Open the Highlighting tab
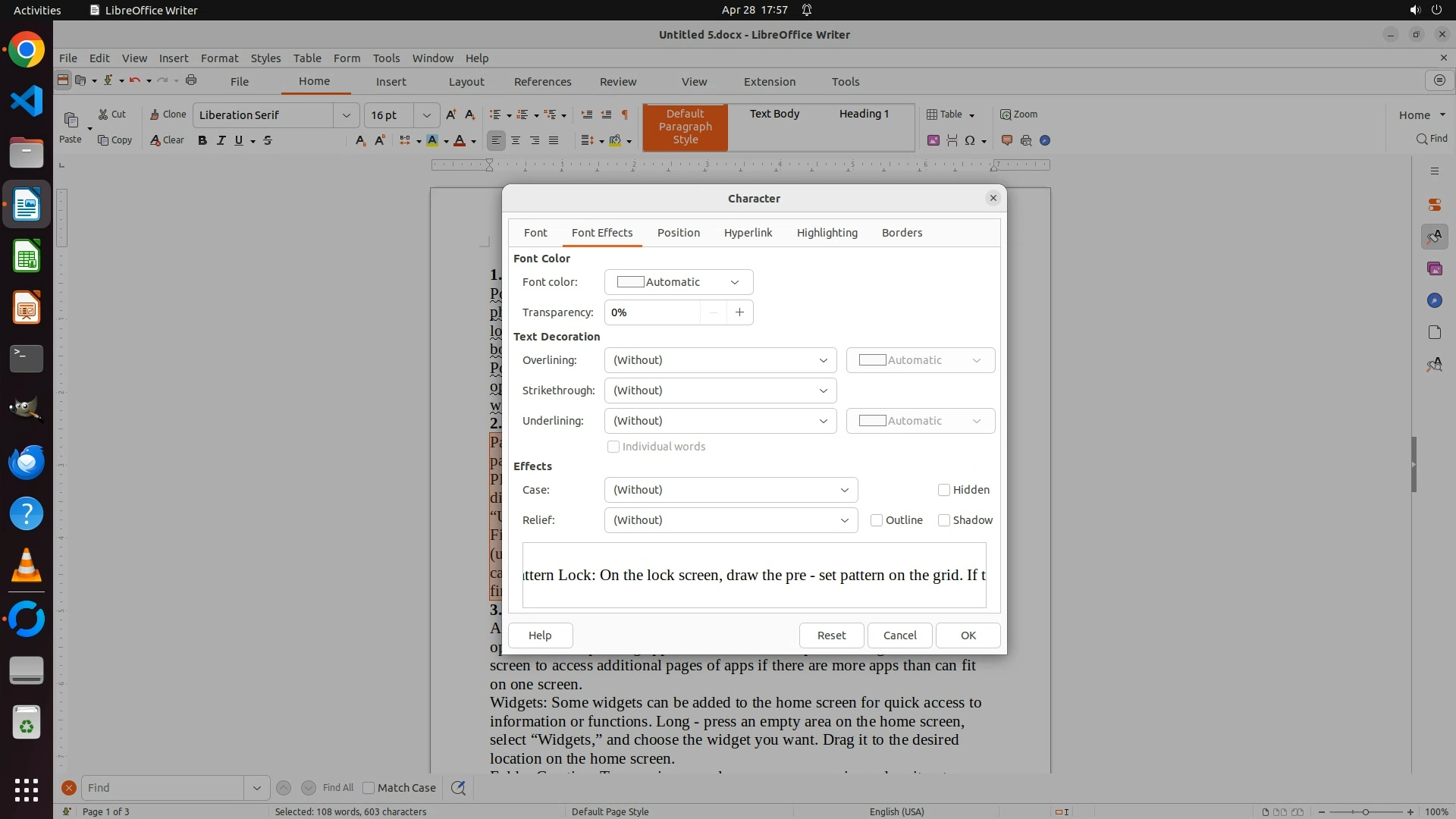Image resolution: width=1456 pixels, height=819 pixels. [x=827, y=233]
